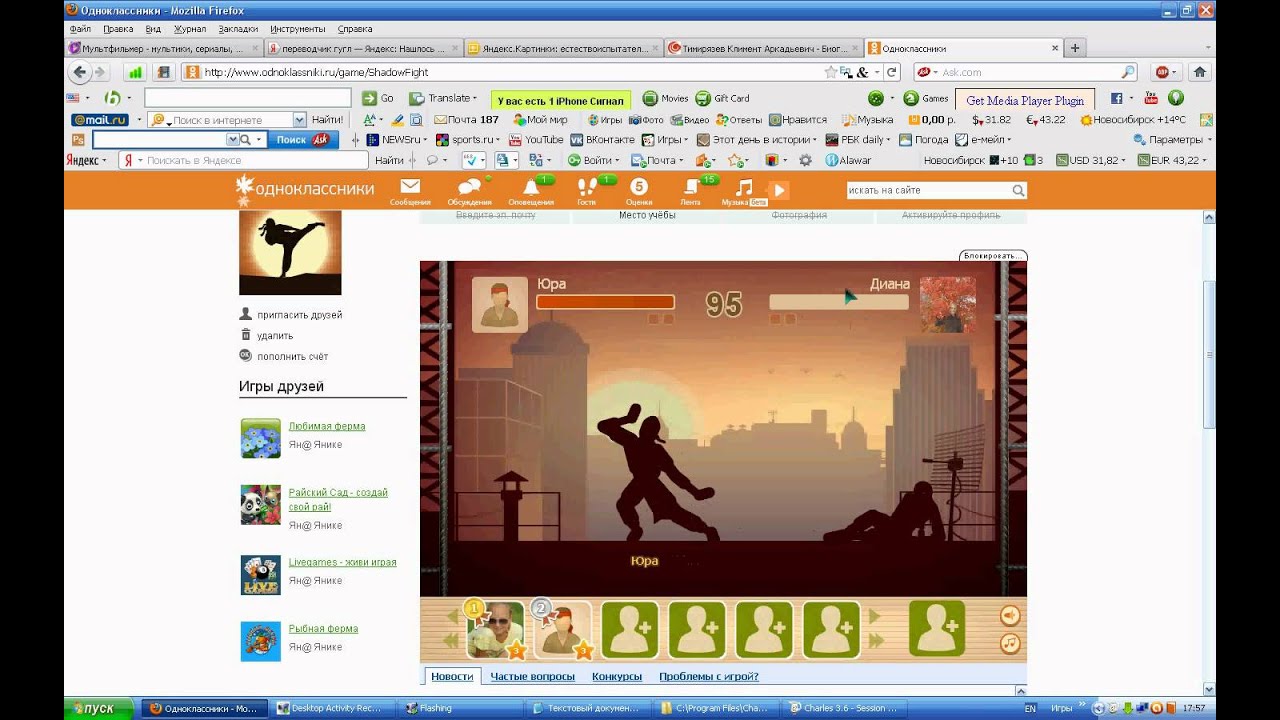Select rank 2 player avatar in game bar
This screenshot has width=1280, height=720.
click(562, 629)
